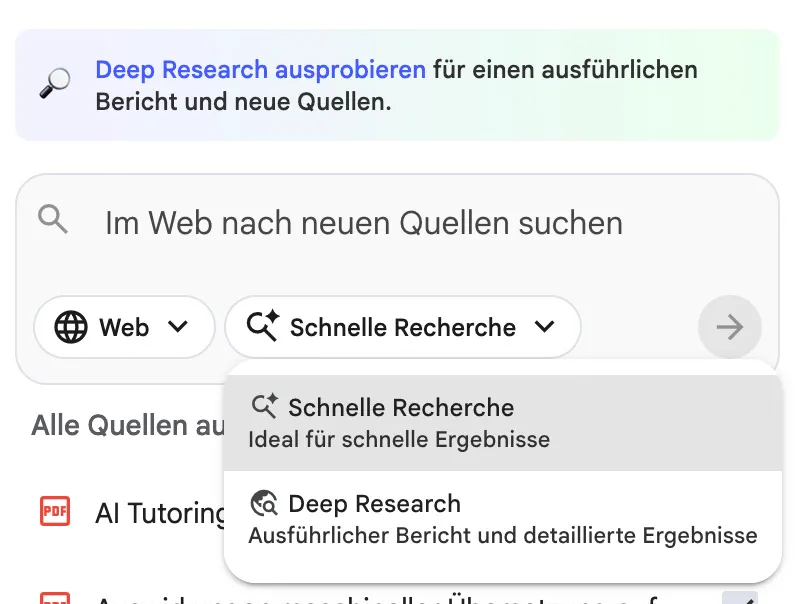Open the AI Tutoring source
810x604 pixels.
[160, 513]
